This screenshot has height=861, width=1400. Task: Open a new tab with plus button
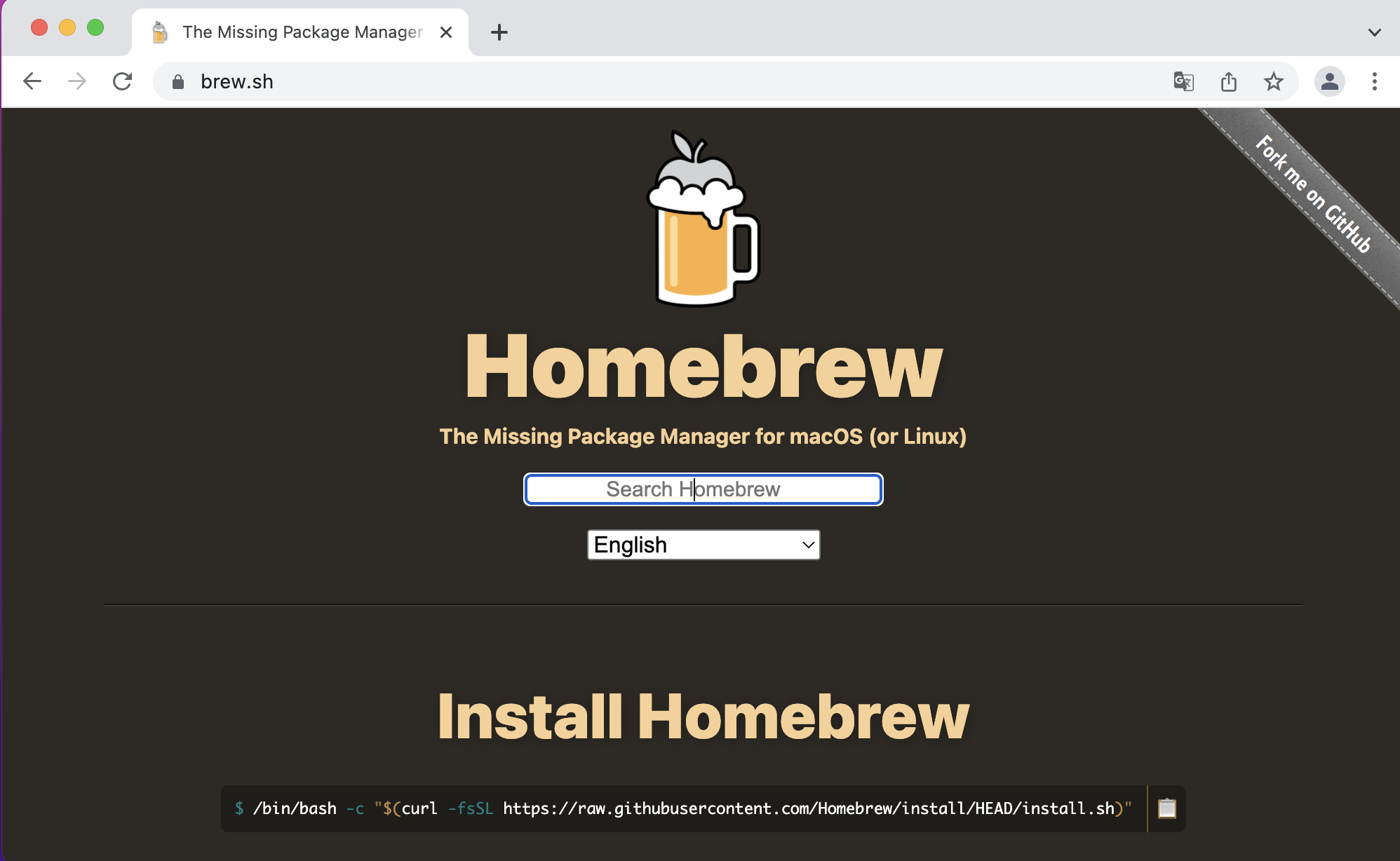[x=499, y=32]
